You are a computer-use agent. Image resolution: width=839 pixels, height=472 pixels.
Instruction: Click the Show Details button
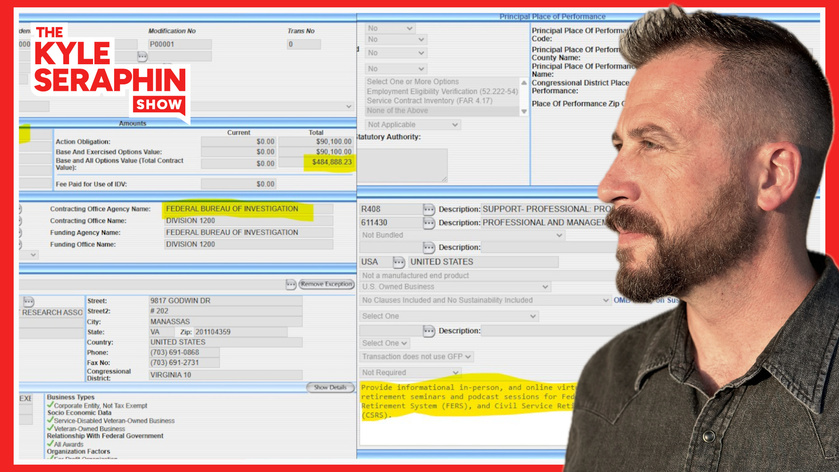click(330, 387)
